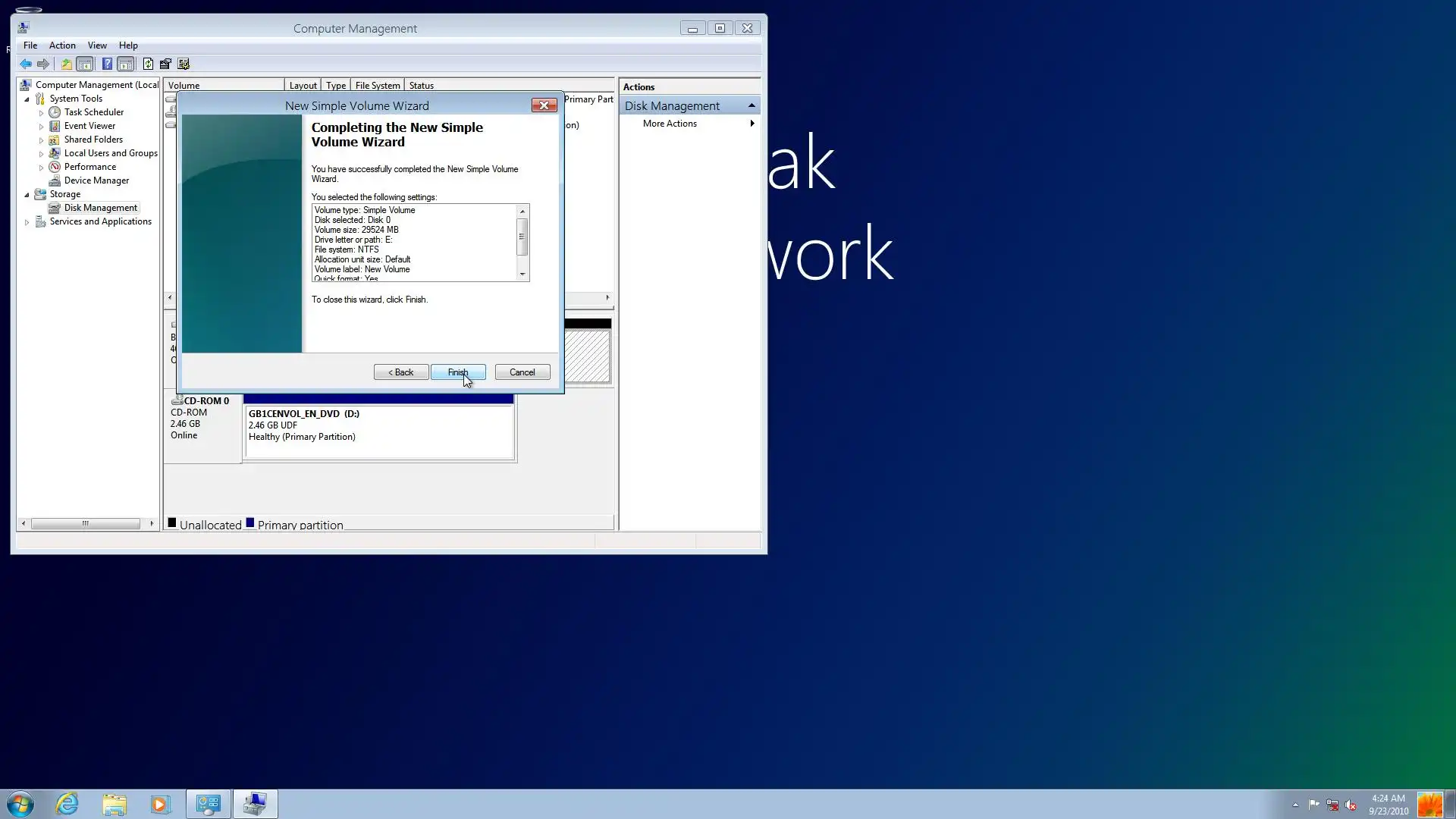
Task: Open the Action menu
Action: 62,45
